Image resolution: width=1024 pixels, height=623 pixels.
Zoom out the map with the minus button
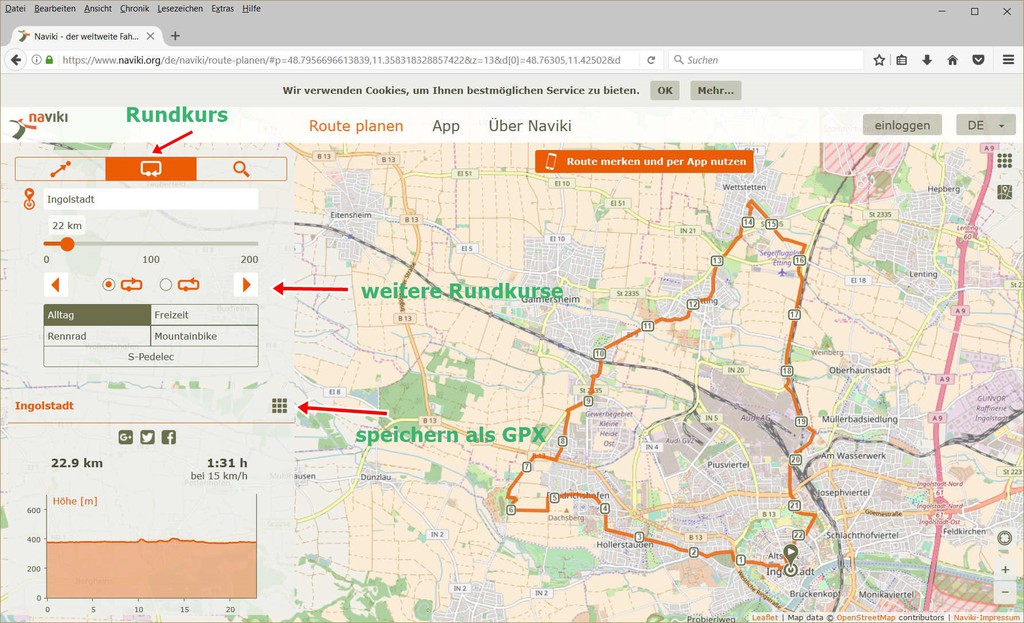click(x=1005, y=592)
